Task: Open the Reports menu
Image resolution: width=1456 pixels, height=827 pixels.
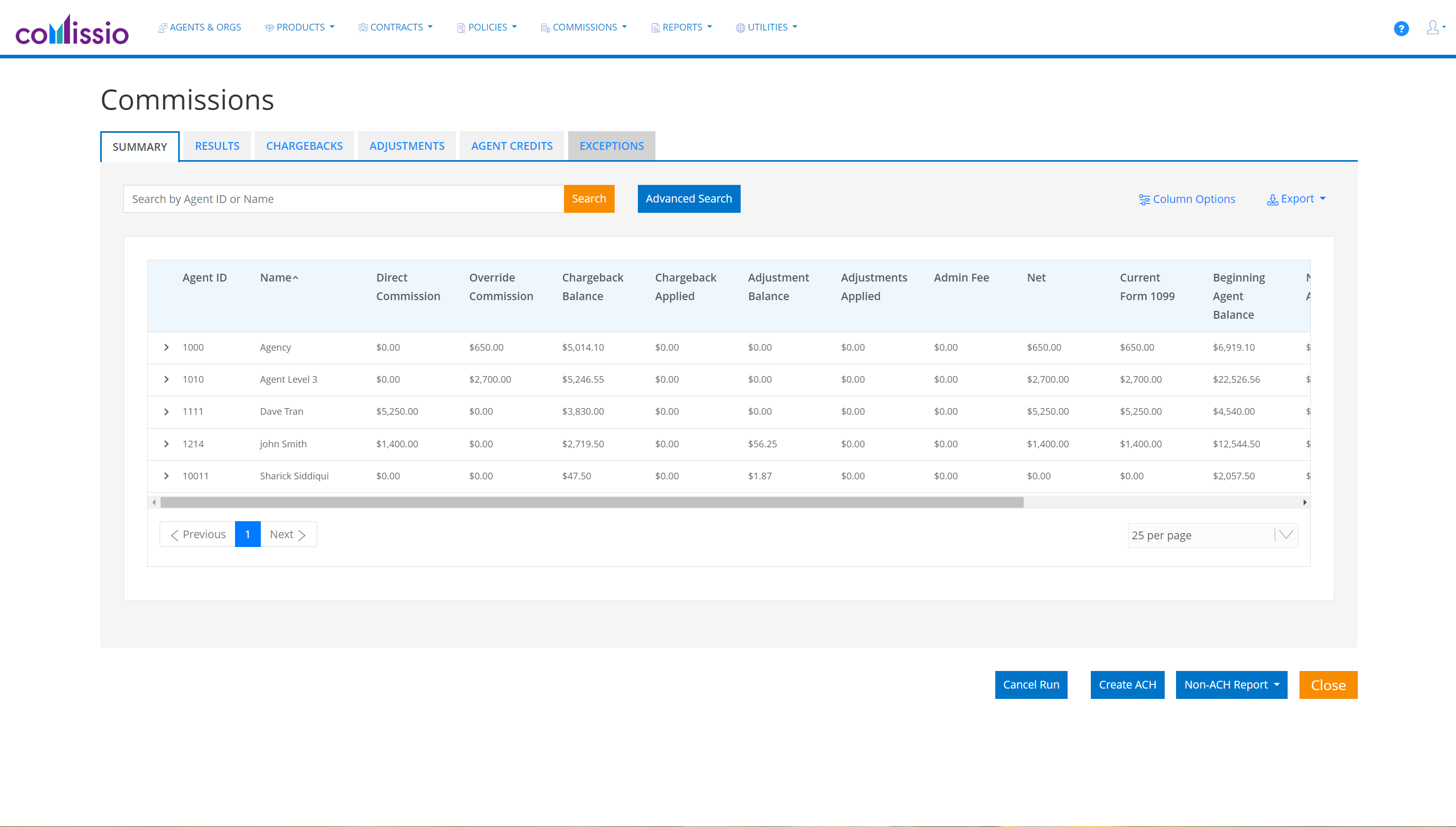Action: tap(681, 27)
